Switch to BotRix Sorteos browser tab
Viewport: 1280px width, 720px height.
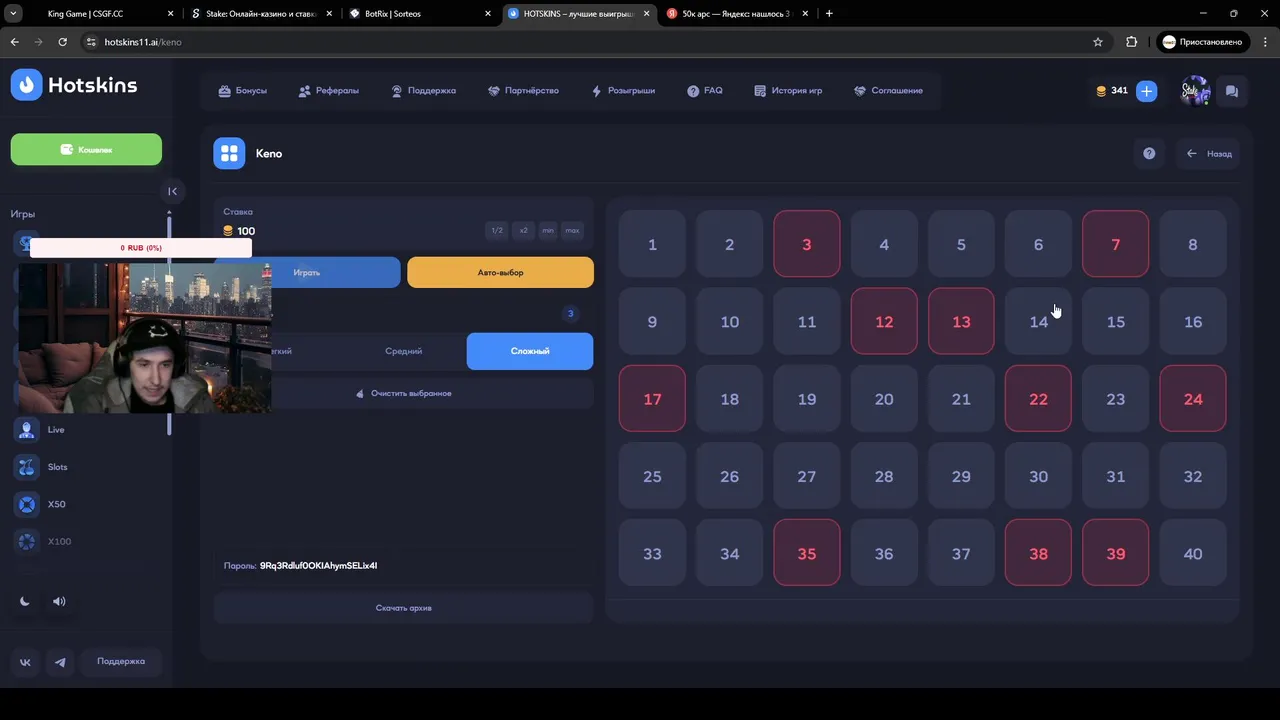pos(420,14)
